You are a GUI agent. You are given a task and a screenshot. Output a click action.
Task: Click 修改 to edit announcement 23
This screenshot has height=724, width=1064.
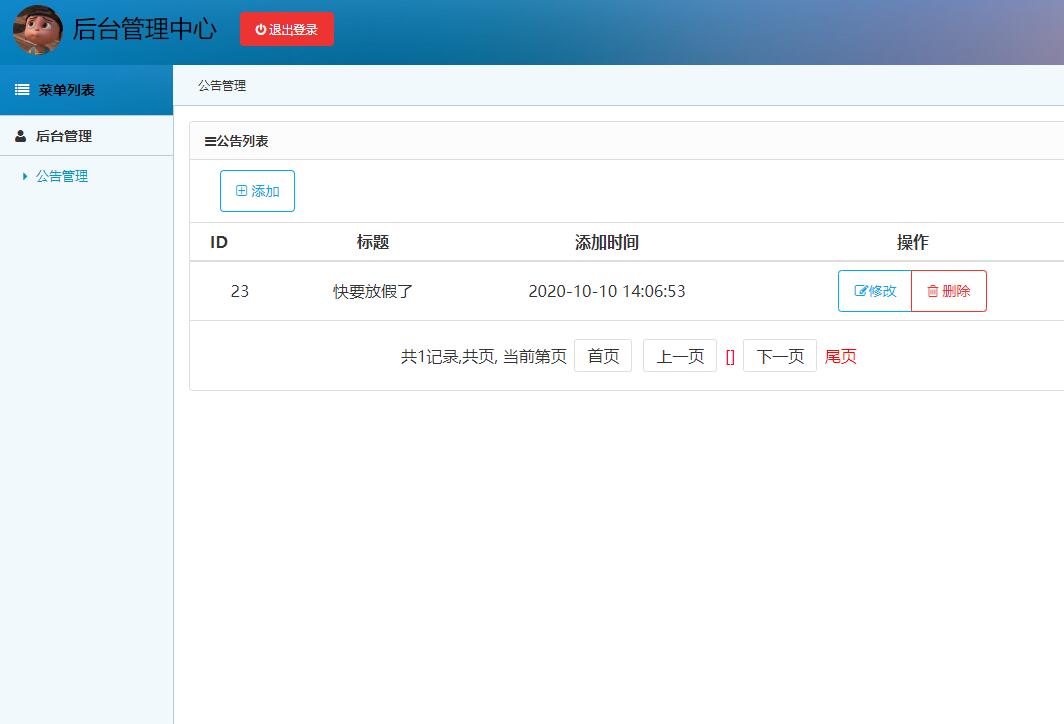pyautogui.click(x=874, y=291)
